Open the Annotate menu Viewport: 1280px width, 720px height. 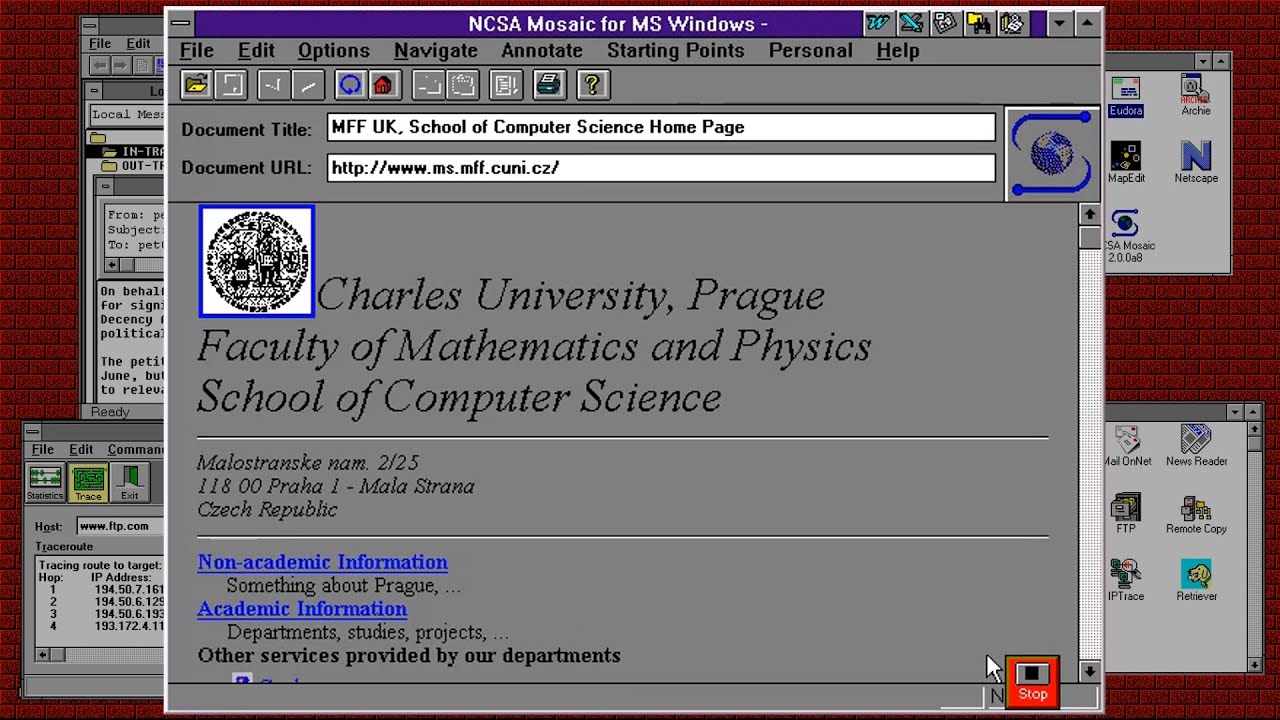tap(542, 50)
